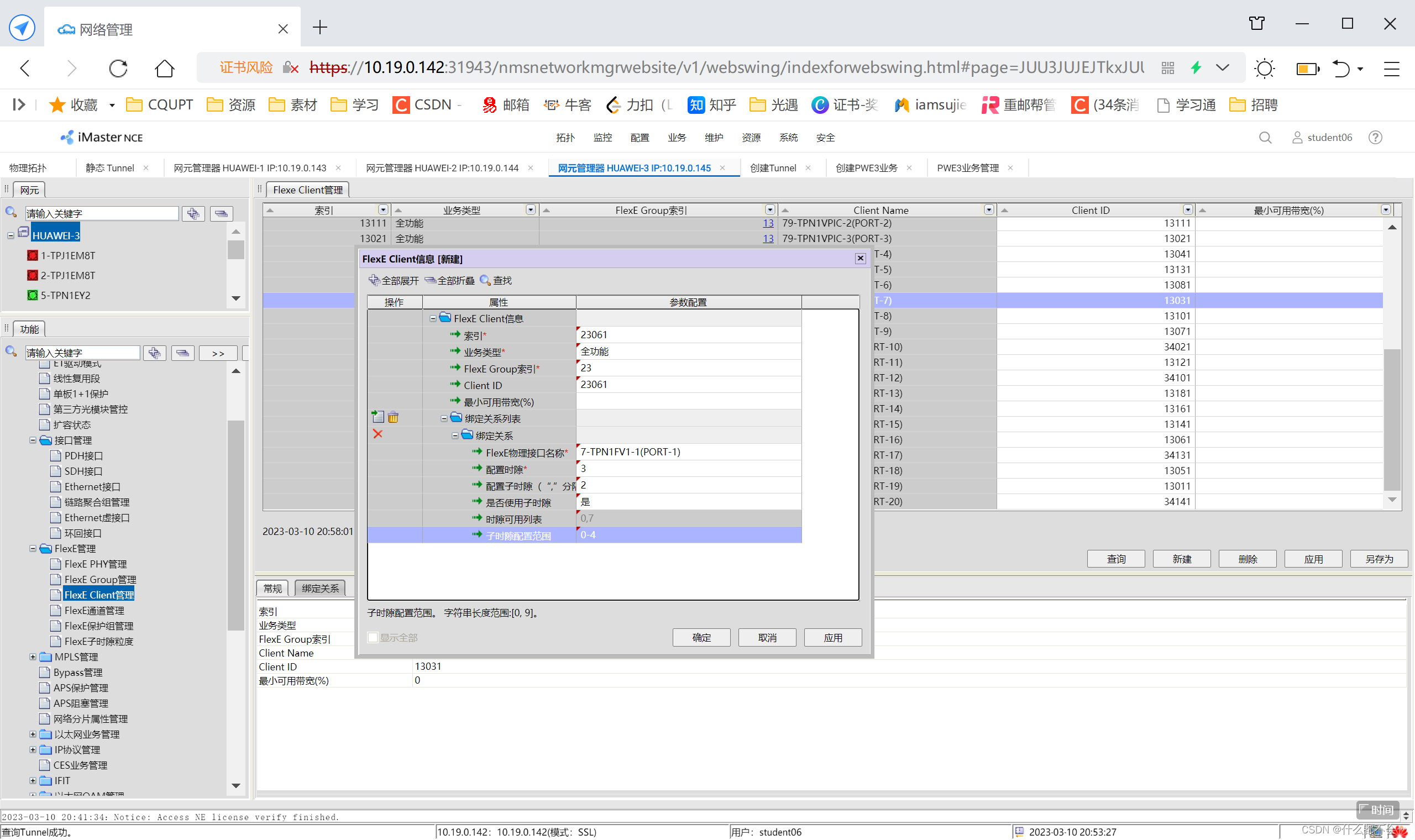Click the red X remove binding icon
Viewport: 1415px width, 840px height.
point(378,434)
